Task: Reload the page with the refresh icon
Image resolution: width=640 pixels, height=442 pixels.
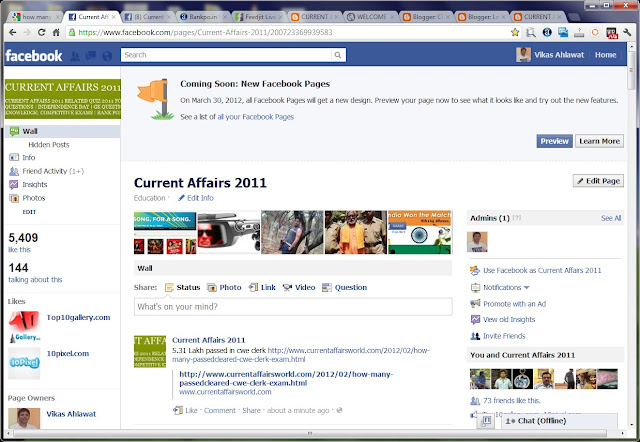Action: [x=41, y=32]
